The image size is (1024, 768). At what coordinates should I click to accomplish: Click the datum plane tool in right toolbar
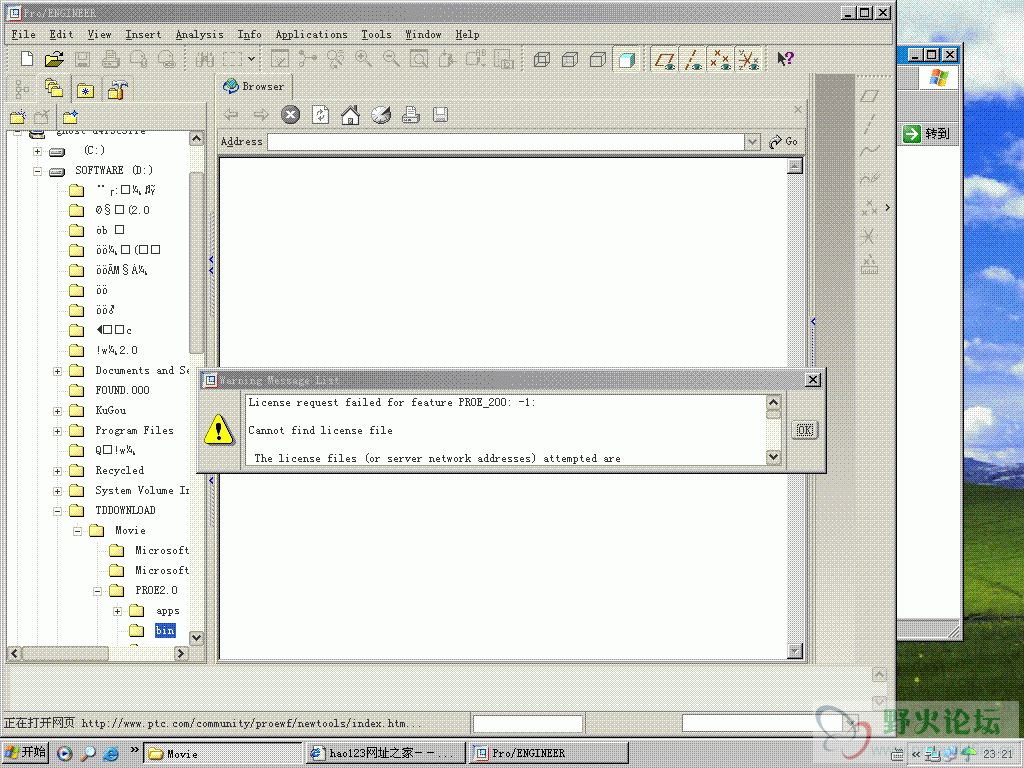(869, 96)
